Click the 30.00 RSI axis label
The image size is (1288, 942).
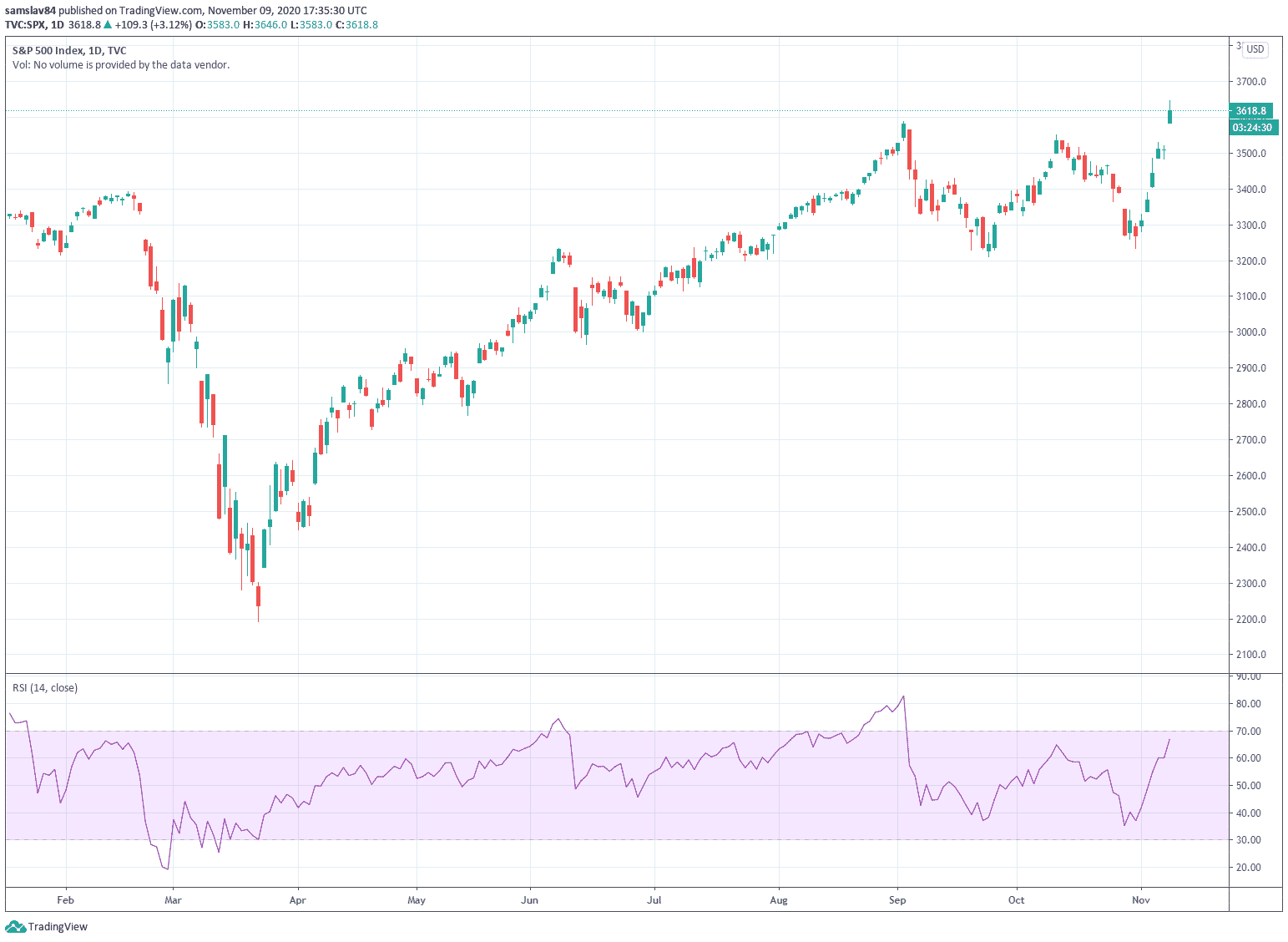[1249, 840]
